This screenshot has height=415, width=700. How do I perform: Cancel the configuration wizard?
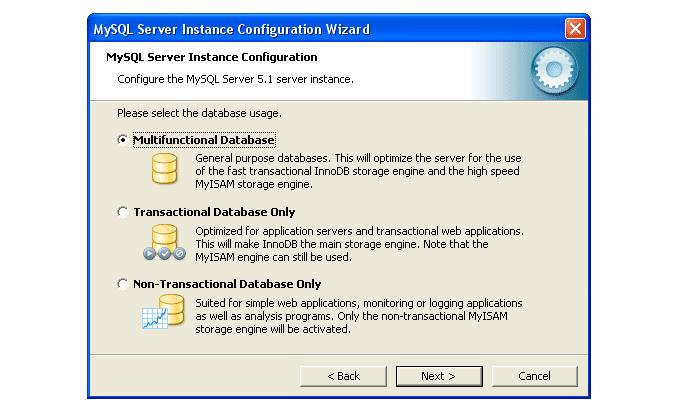click(534, 376)
